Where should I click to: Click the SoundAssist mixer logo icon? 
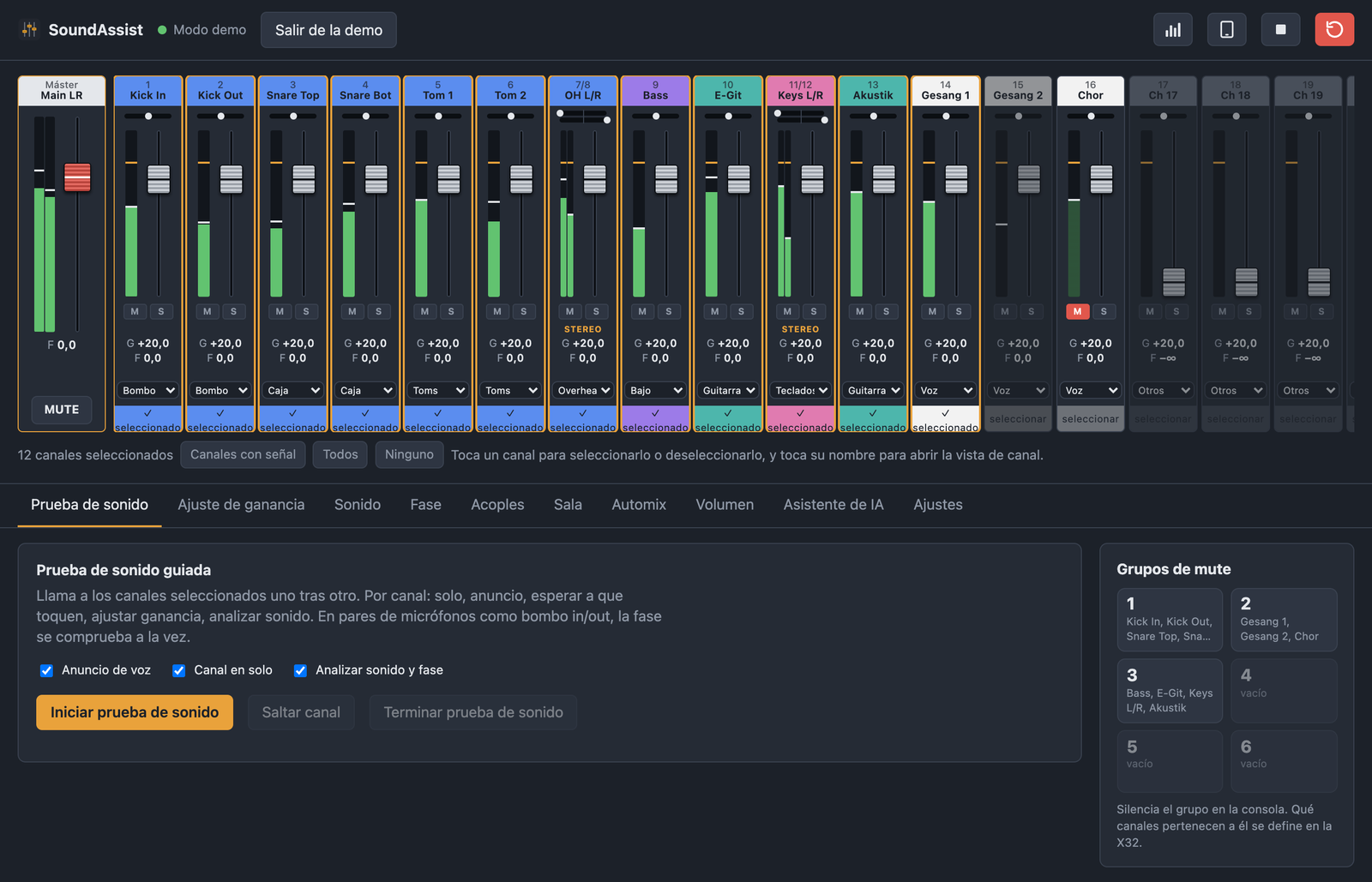click(x=29, y=29)
